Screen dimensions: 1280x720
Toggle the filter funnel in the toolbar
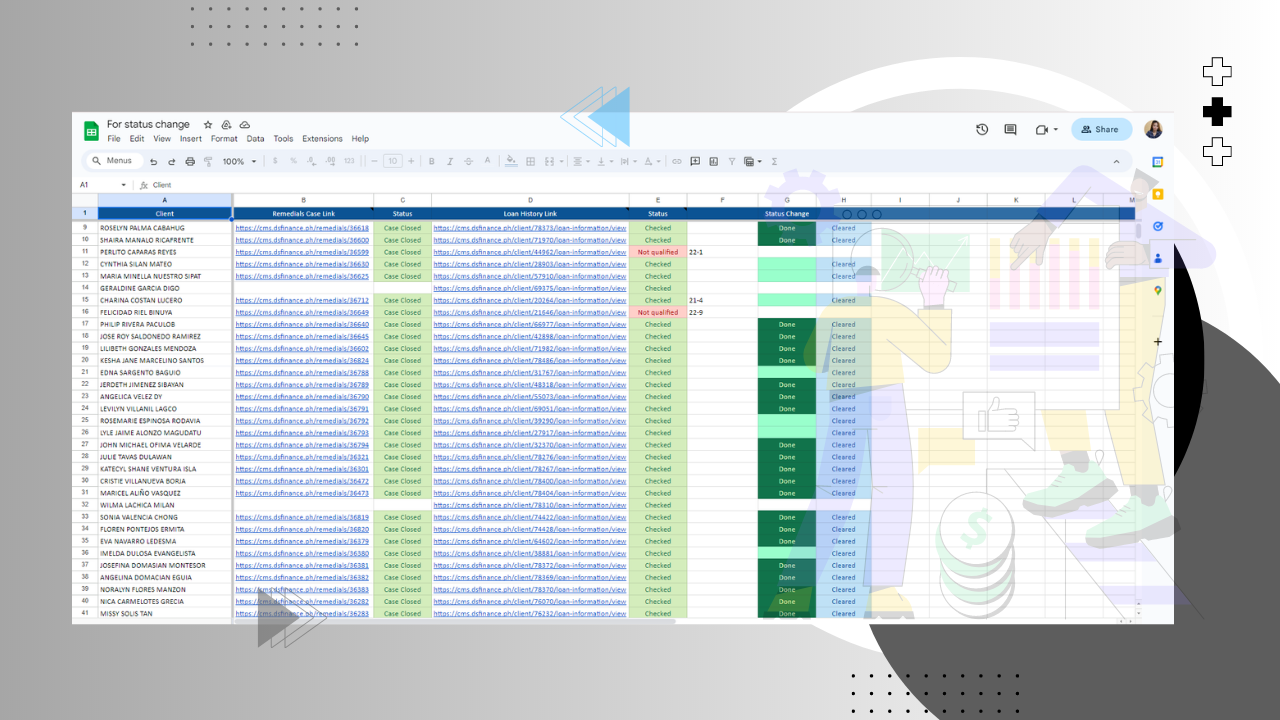click(731, 161)
